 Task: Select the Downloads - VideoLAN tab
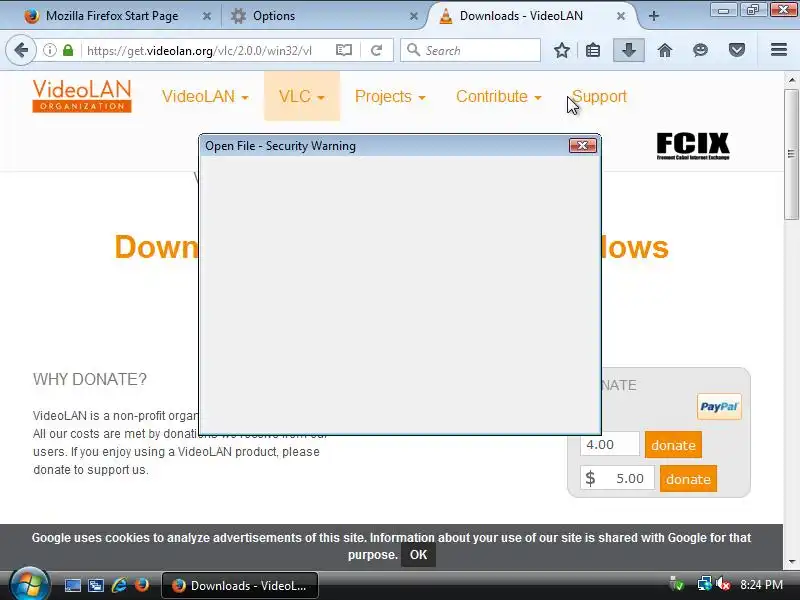click(531, 16)
